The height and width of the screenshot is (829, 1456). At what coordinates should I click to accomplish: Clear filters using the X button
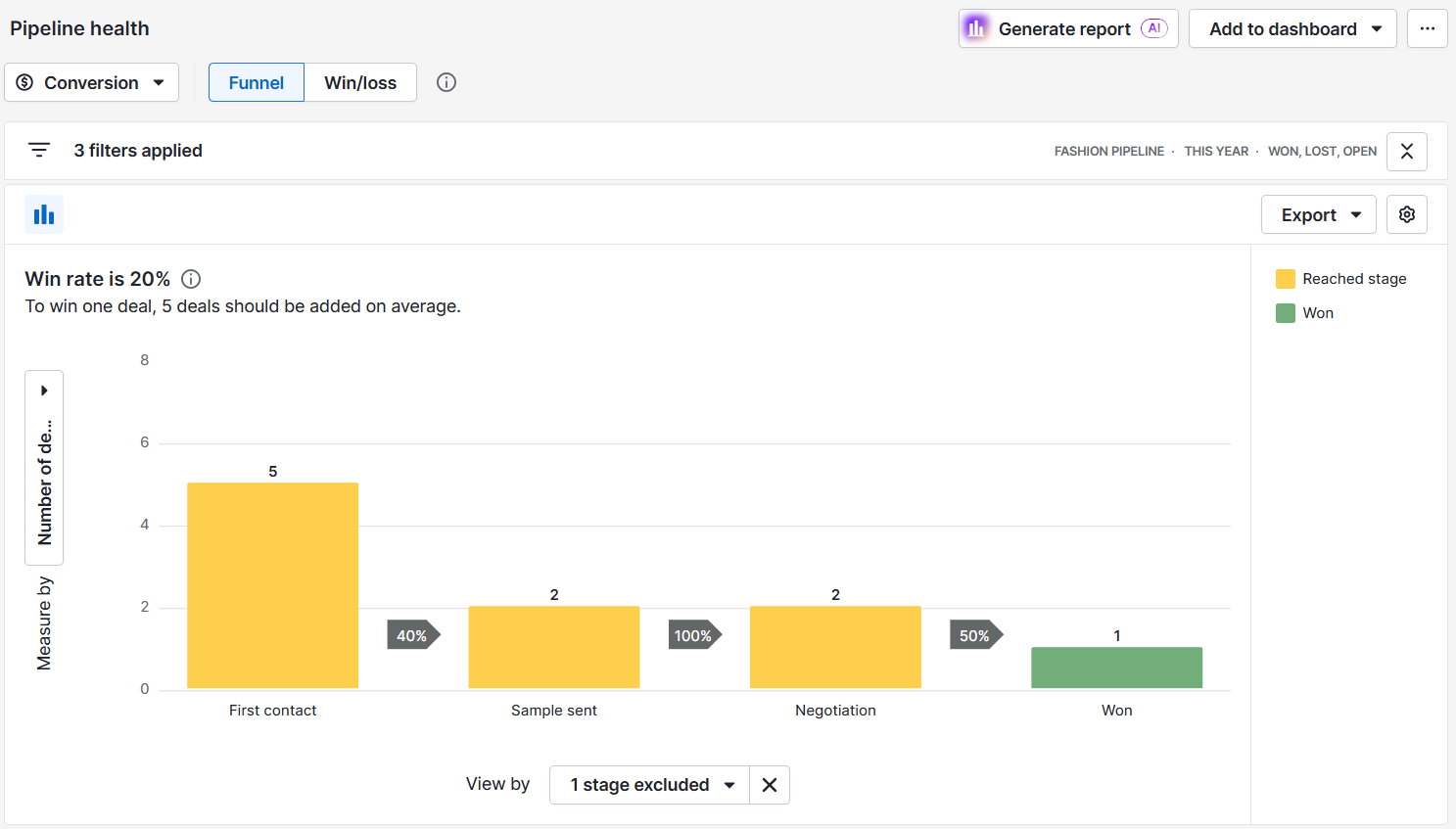pos(1406,152)
